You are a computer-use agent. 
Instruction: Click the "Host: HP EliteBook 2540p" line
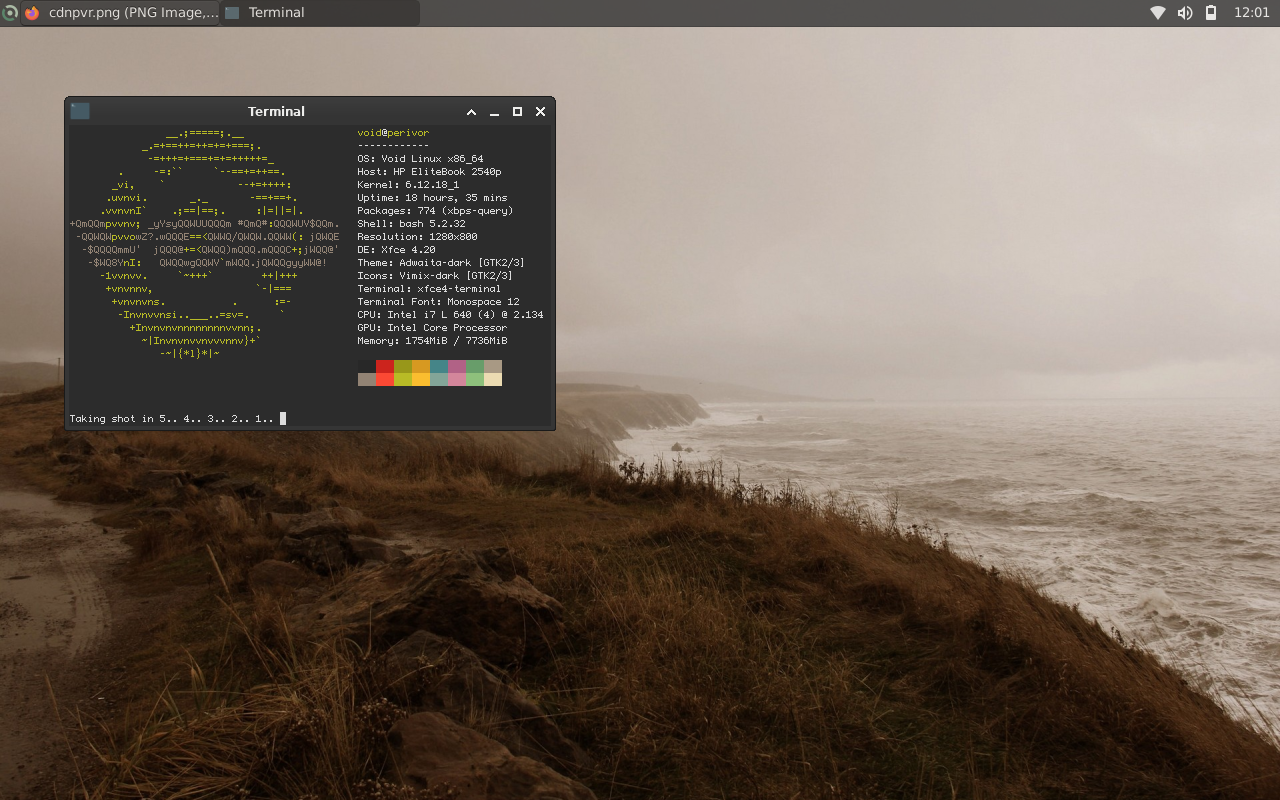[x=429, y=172]
